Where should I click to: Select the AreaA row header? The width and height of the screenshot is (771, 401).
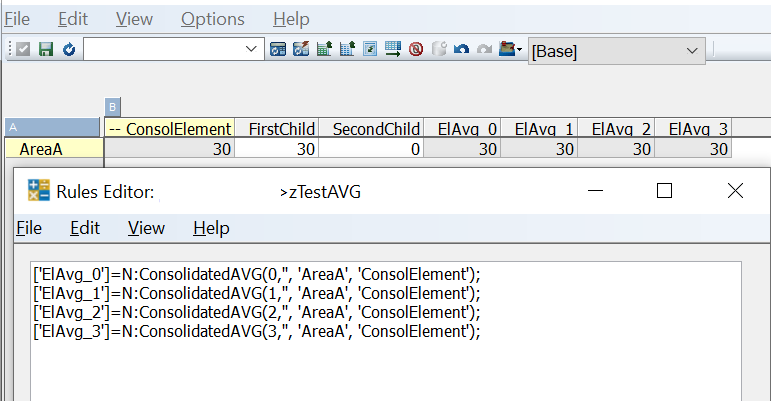coord(54,148)
